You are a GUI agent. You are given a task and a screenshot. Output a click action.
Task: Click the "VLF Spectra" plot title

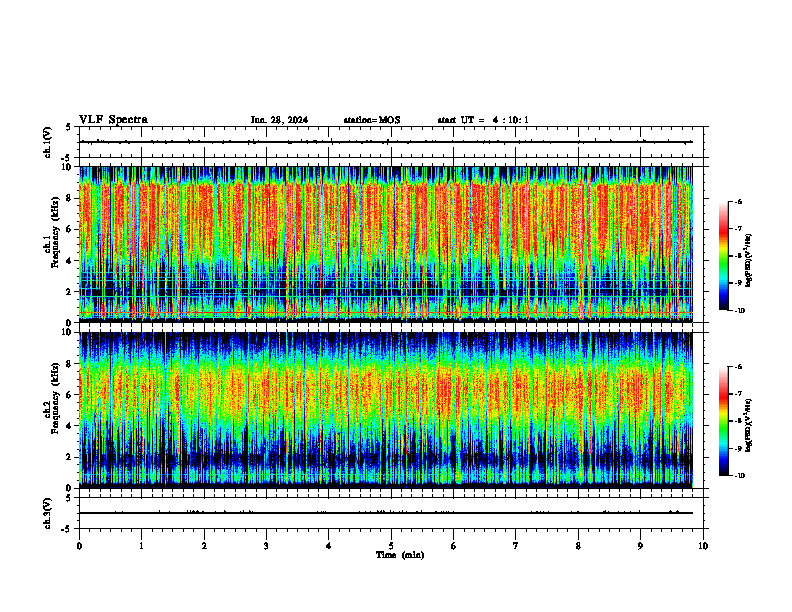[x=113, y=120]
